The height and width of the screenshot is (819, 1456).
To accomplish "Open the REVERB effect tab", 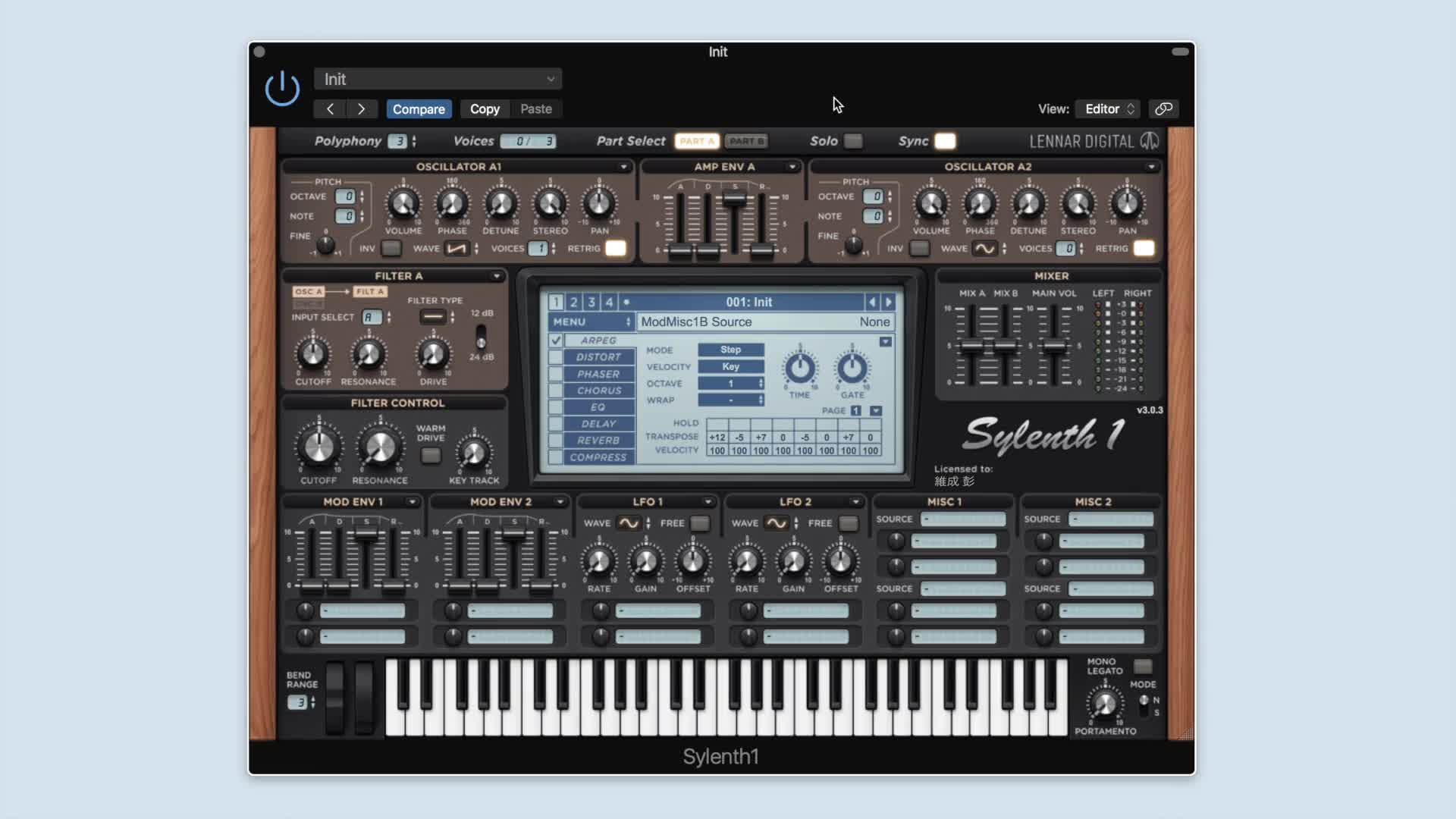I will pyautogui.click(x=598, y=441).
